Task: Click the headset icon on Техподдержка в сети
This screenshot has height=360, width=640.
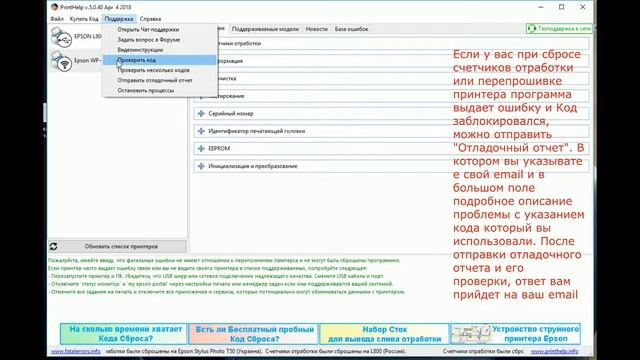Action: (x=531, y=29)
